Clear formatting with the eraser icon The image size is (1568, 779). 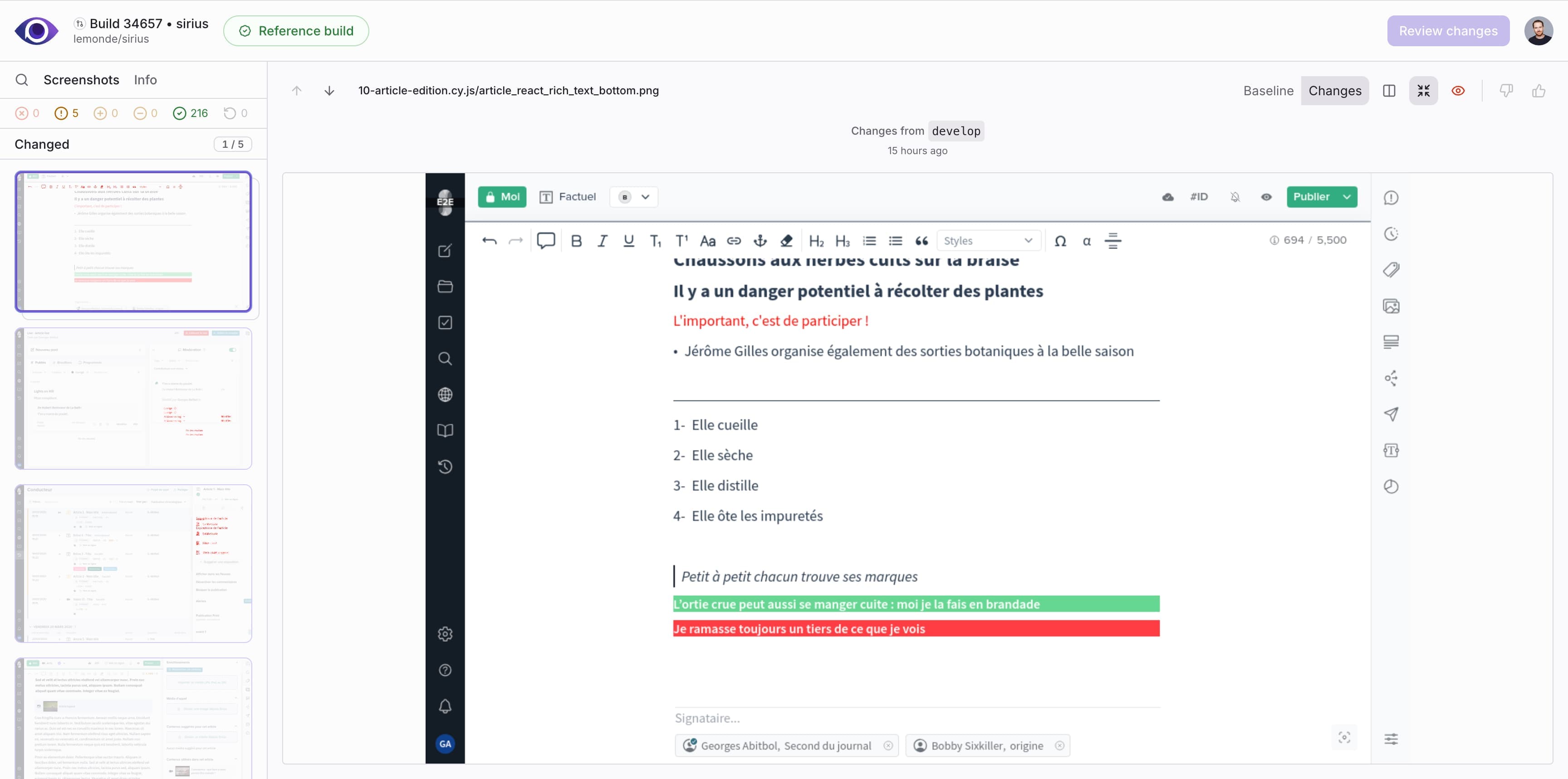tap(786, 241)
